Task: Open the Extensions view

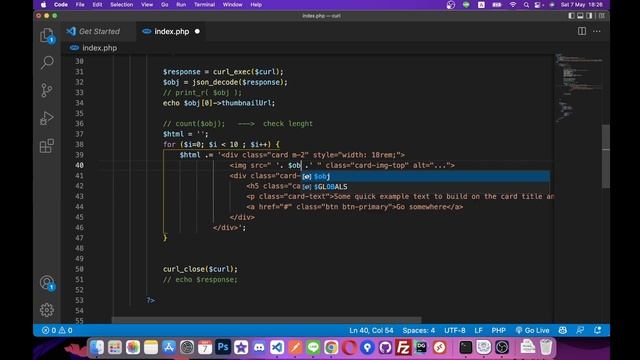Action: click(47, 146)
